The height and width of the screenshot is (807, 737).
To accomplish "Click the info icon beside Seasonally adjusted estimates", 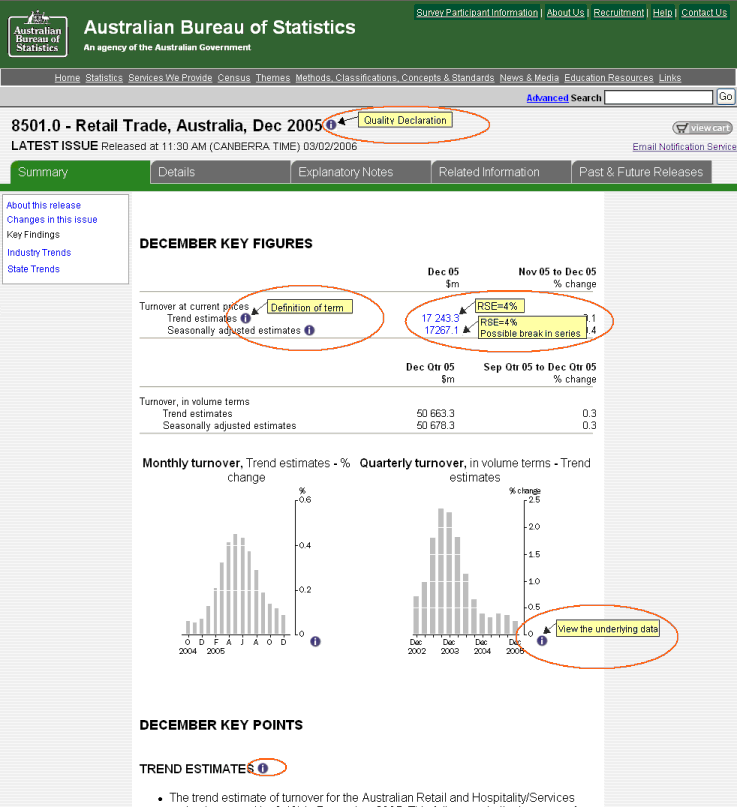I will tap(309, 330).
